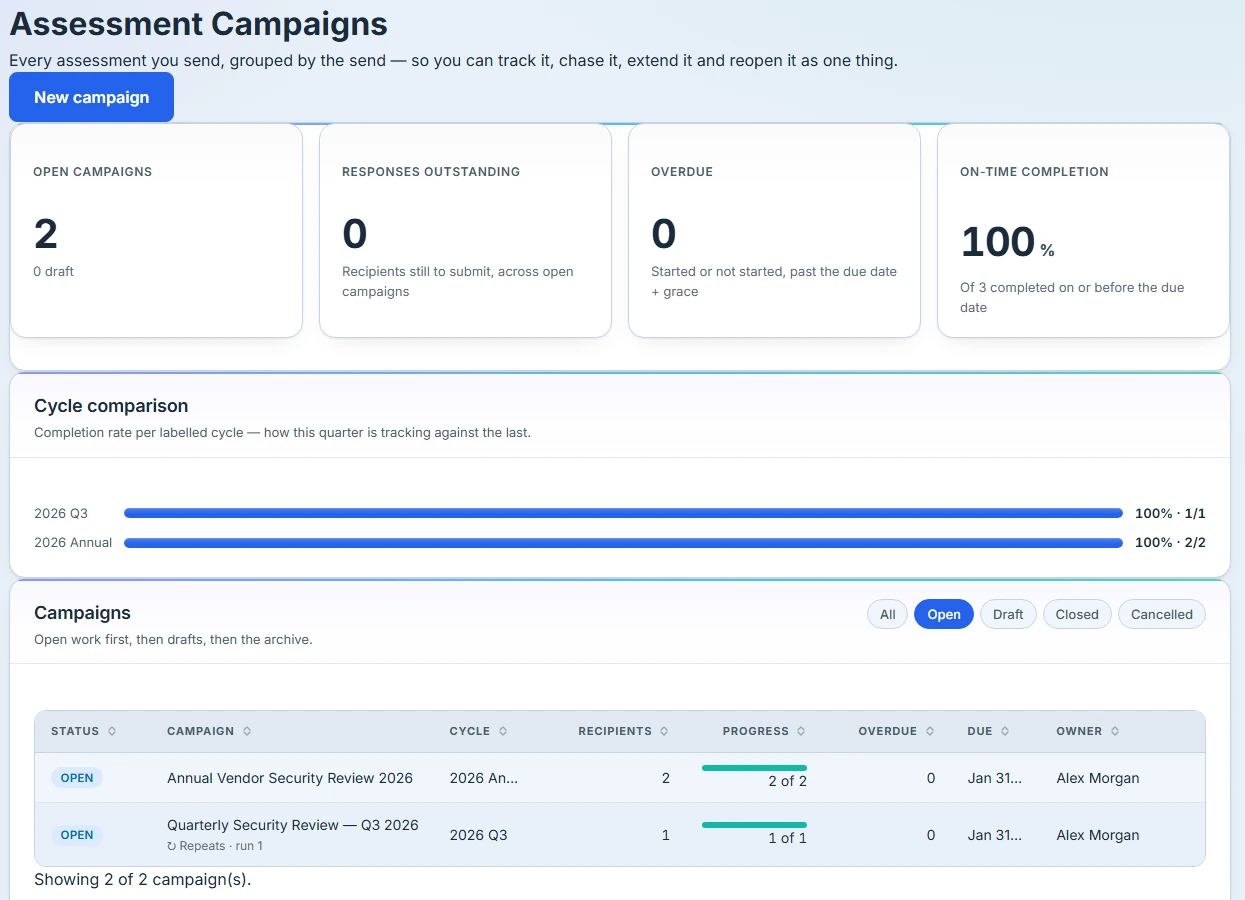Sort by the Campaign column icon
This screenshot has width=1245, height=900.
(x=247, y=731)
